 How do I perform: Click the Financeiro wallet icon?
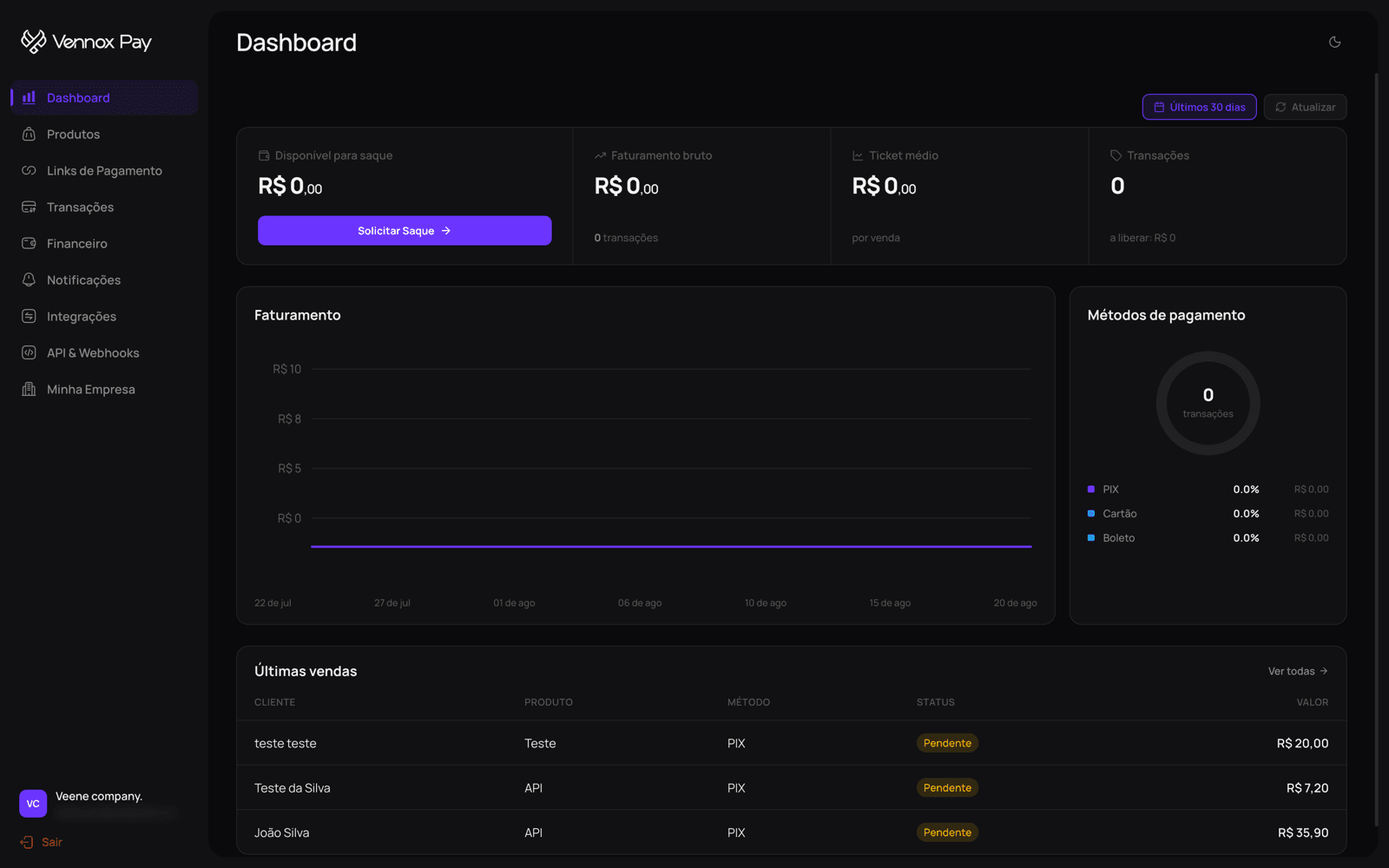pos(29,243)
